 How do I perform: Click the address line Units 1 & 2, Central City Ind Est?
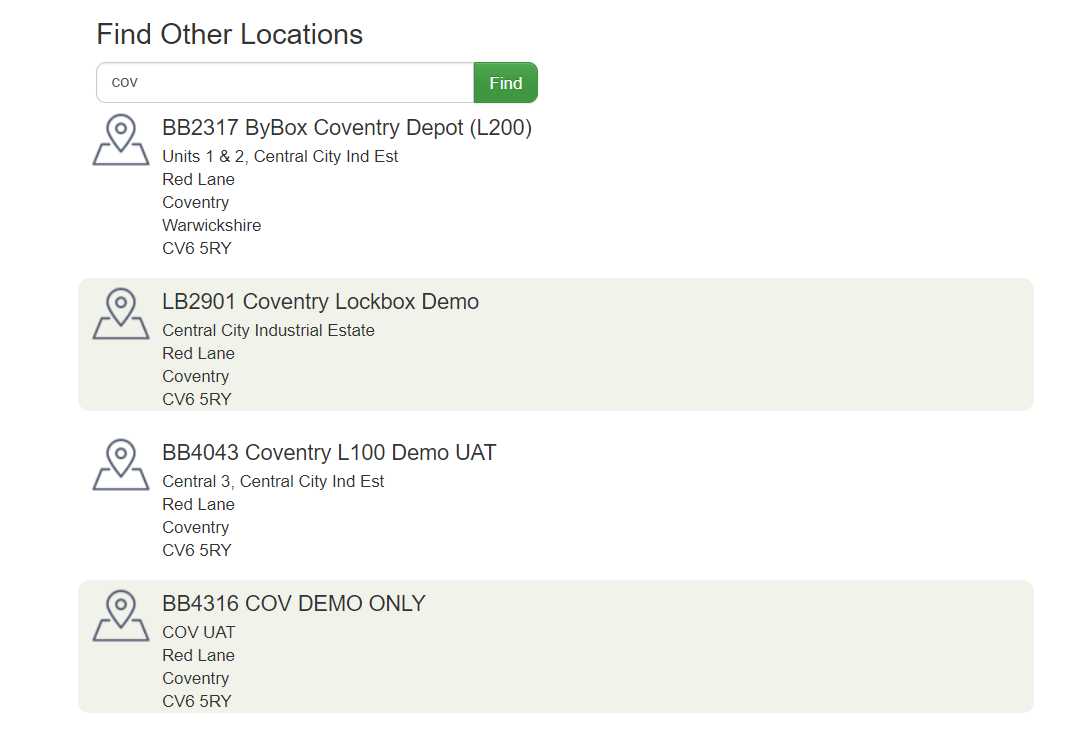(x=280, y=156)
